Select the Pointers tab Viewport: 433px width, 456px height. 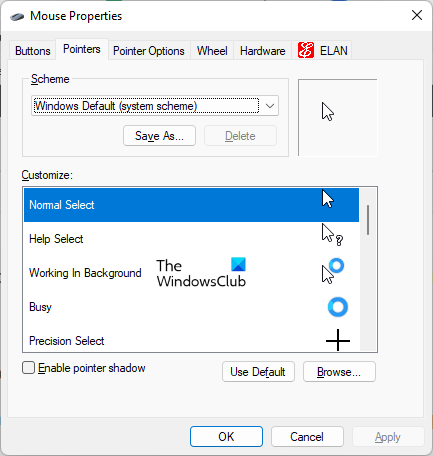pyautogui.click(x=82, y=49)
